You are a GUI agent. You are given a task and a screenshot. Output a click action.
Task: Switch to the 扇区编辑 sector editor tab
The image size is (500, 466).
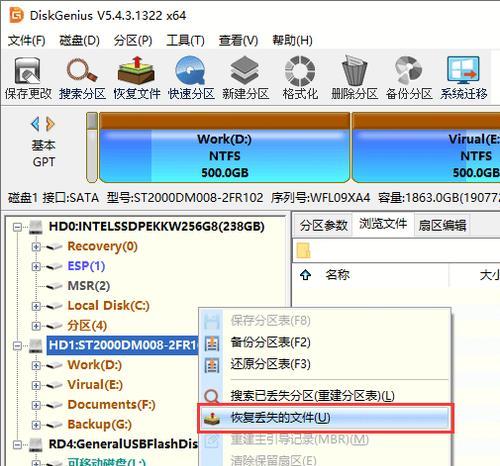pos(442,226)
